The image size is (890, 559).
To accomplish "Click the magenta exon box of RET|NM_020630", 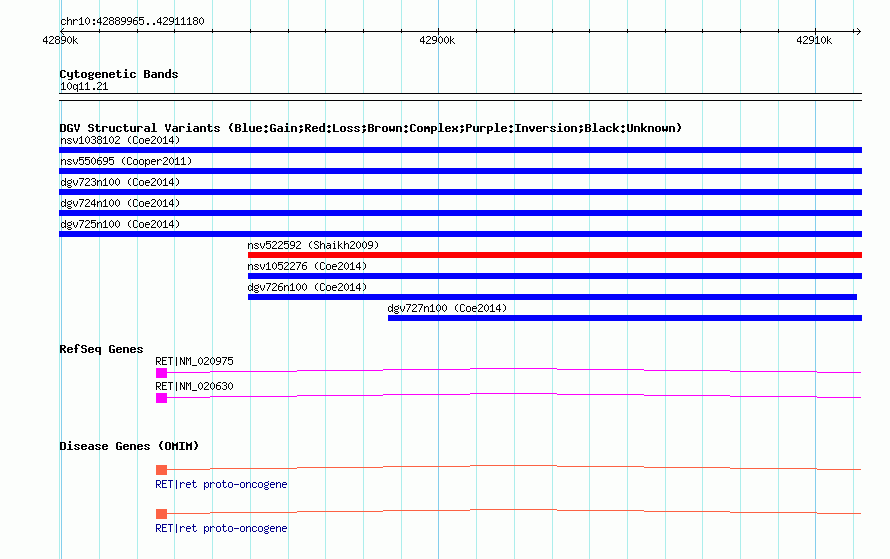I will [x=162, y=398].
